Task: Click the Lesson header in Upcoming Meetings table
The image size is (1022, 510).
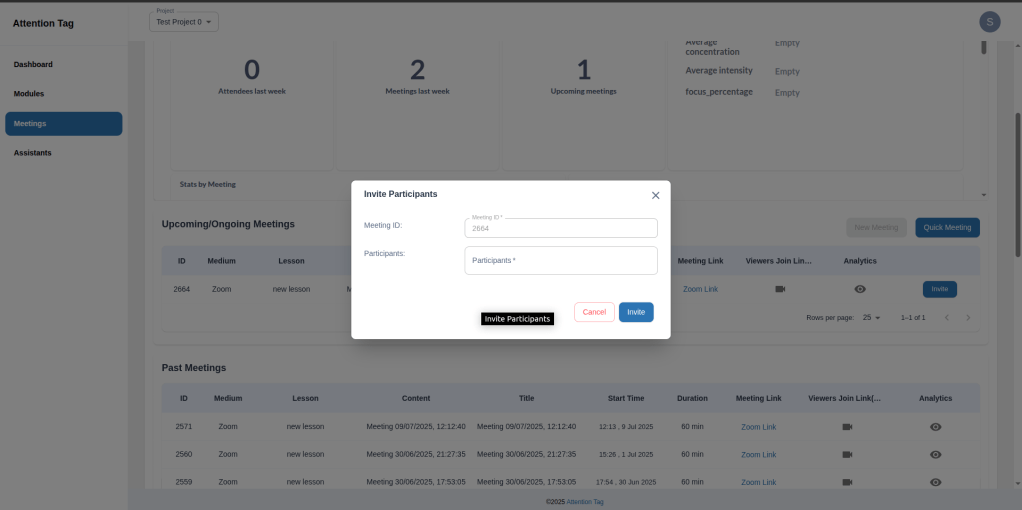Action: tap(291, 261)
